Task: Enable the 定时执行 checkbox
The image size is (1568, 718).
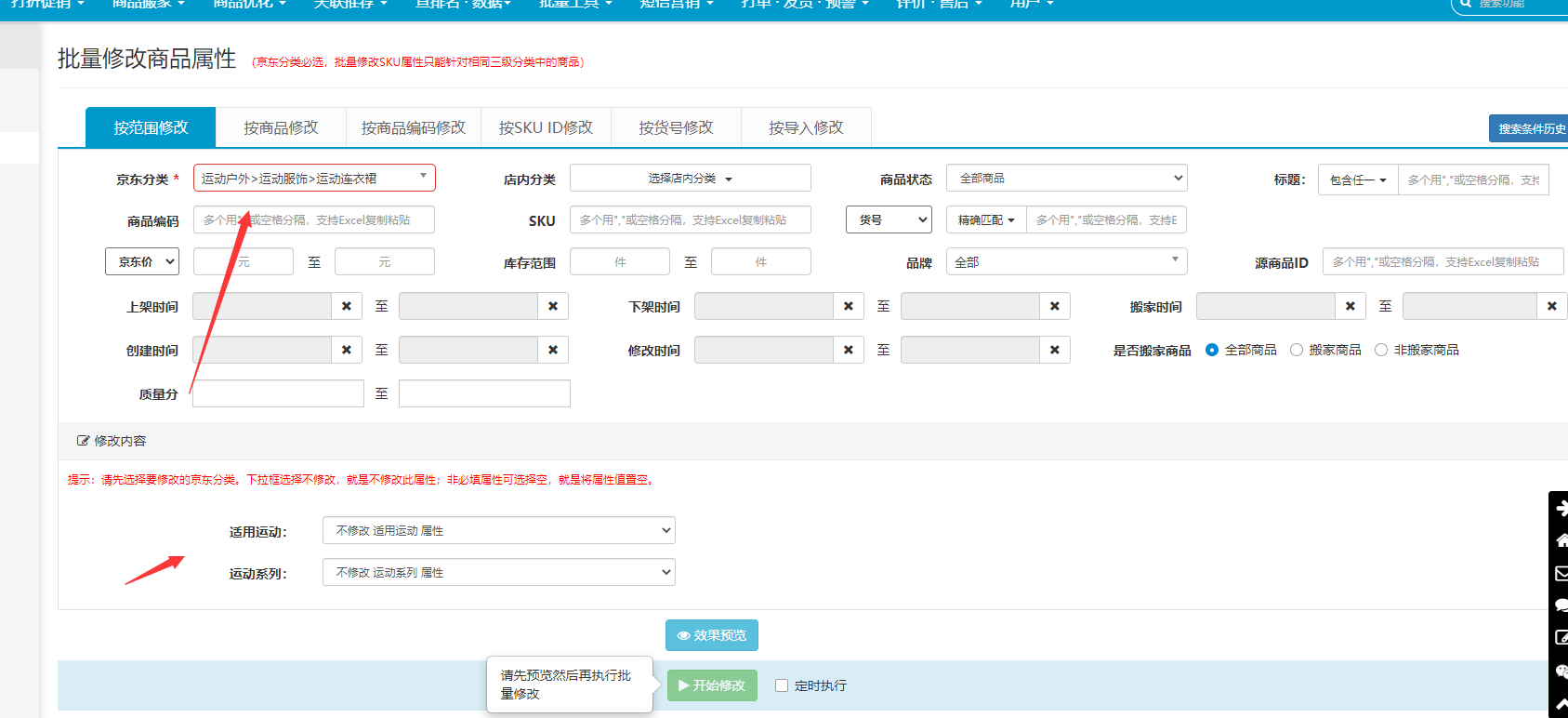Action: pos(782,685)
